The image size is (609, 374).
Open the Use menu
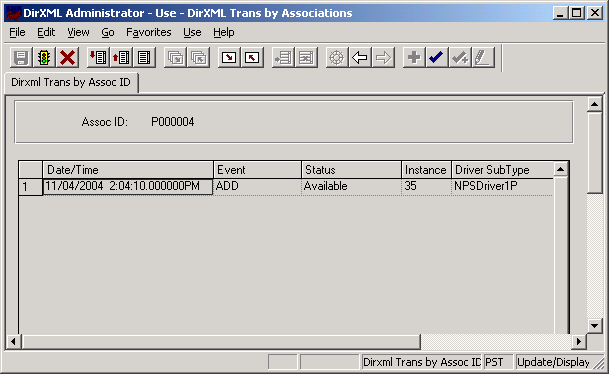click(x=192, y=32)
